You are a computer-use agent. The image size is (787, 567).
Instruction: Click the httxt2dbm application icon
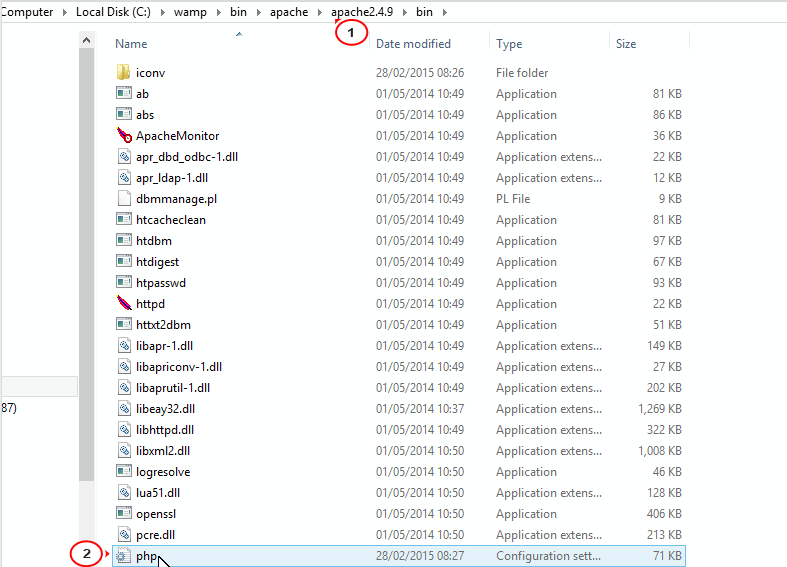click(123, 324)
